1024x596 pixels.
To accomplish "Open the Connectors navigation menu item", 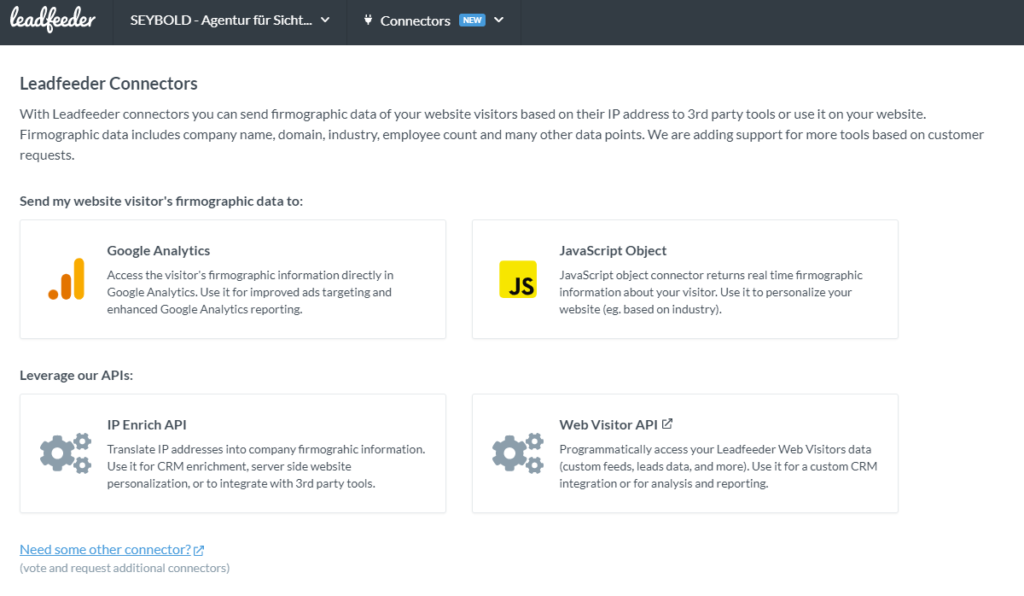I will [x=415, y=21].
